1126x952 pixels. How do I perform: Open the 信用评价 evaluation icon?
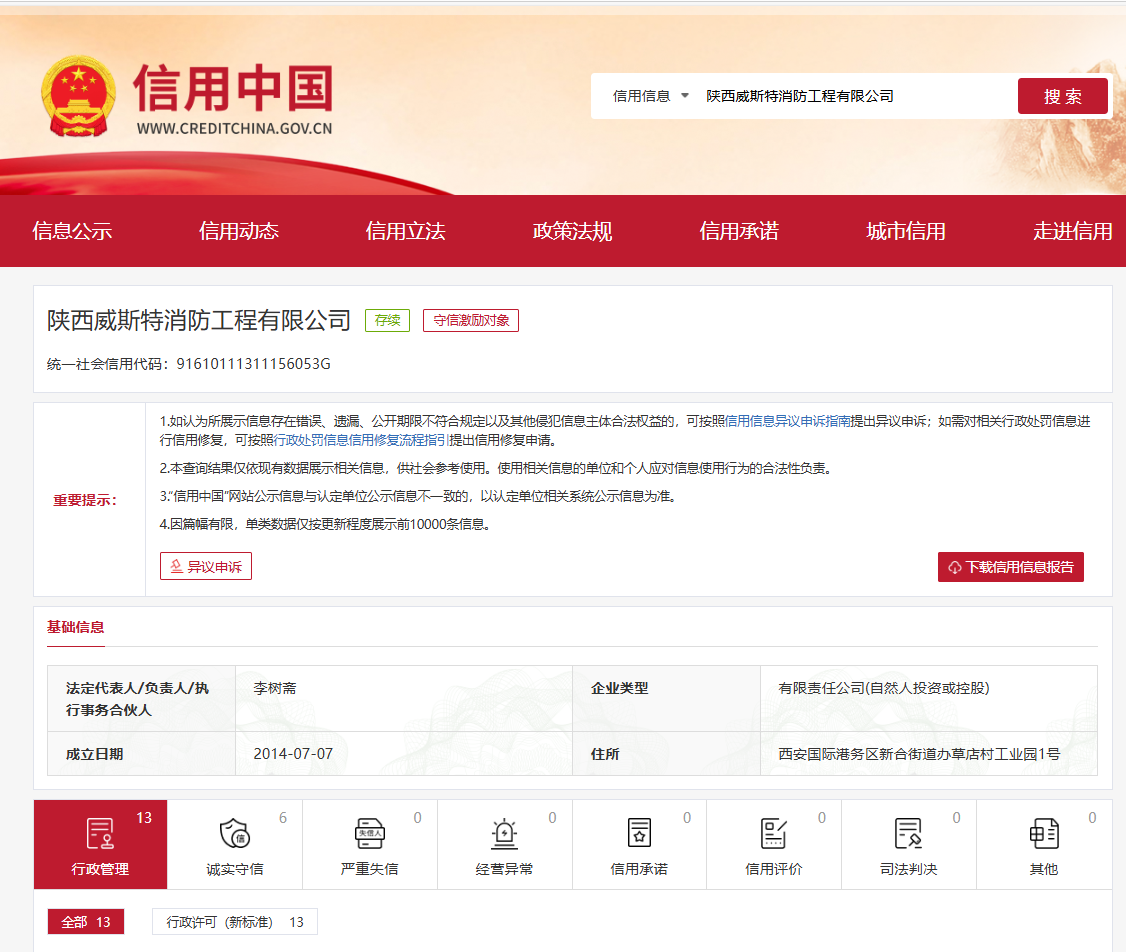pos(774,834)
